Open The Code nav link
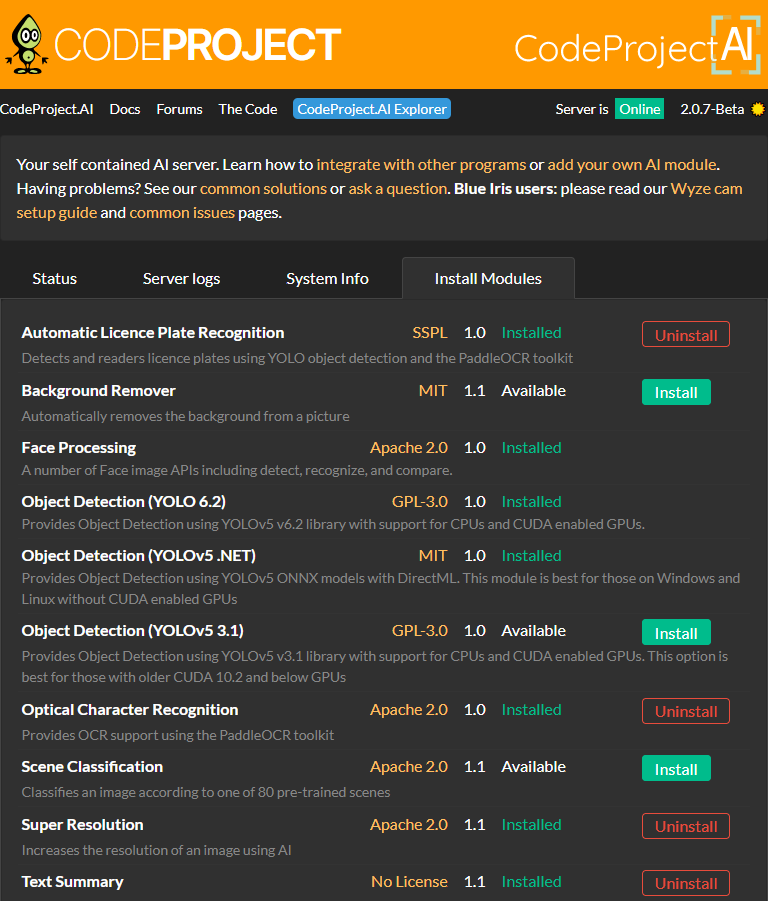 coord(248,109)
